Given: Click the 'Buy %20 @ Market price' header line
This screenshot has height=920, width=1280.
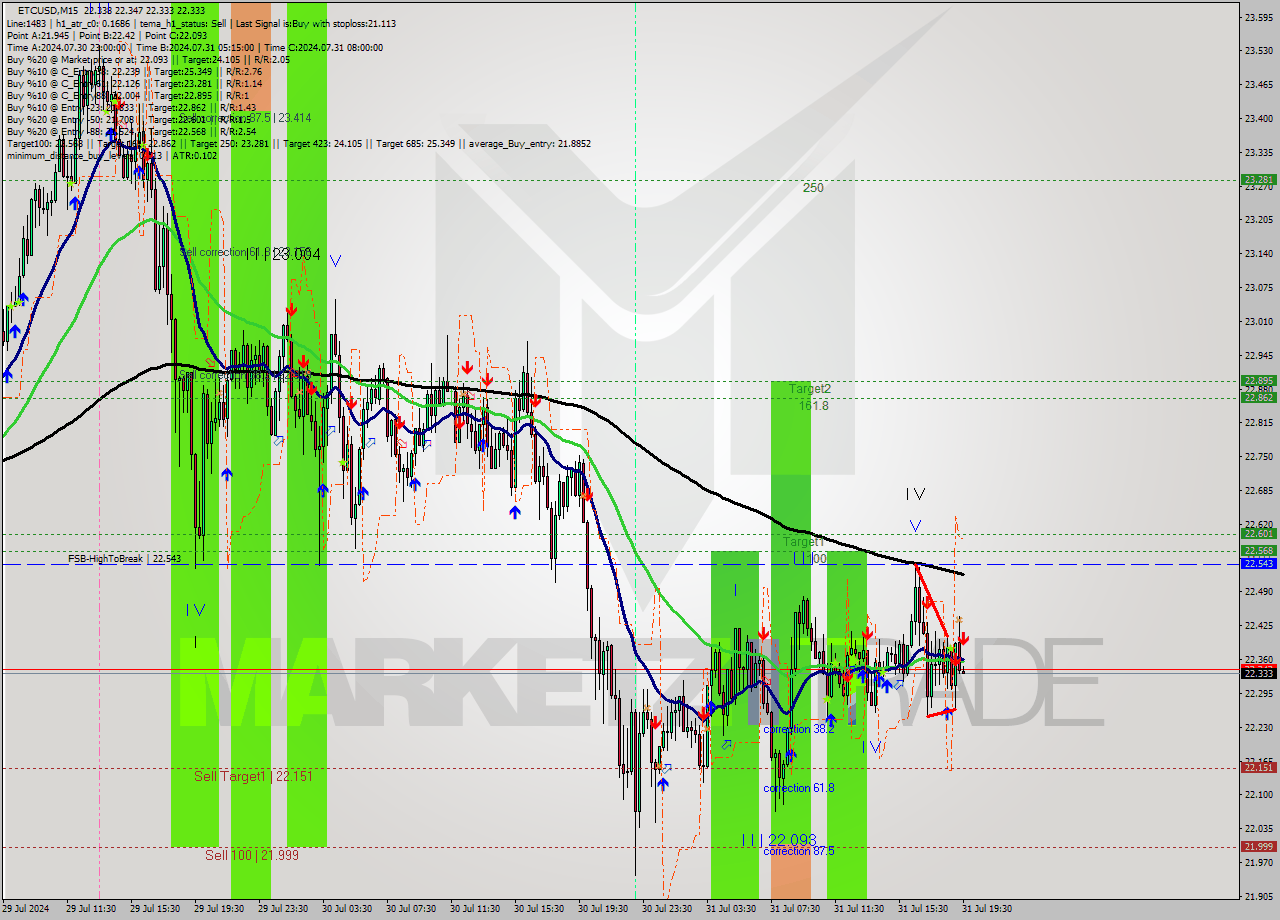Looking at the screenshot, I should point(148,59).
